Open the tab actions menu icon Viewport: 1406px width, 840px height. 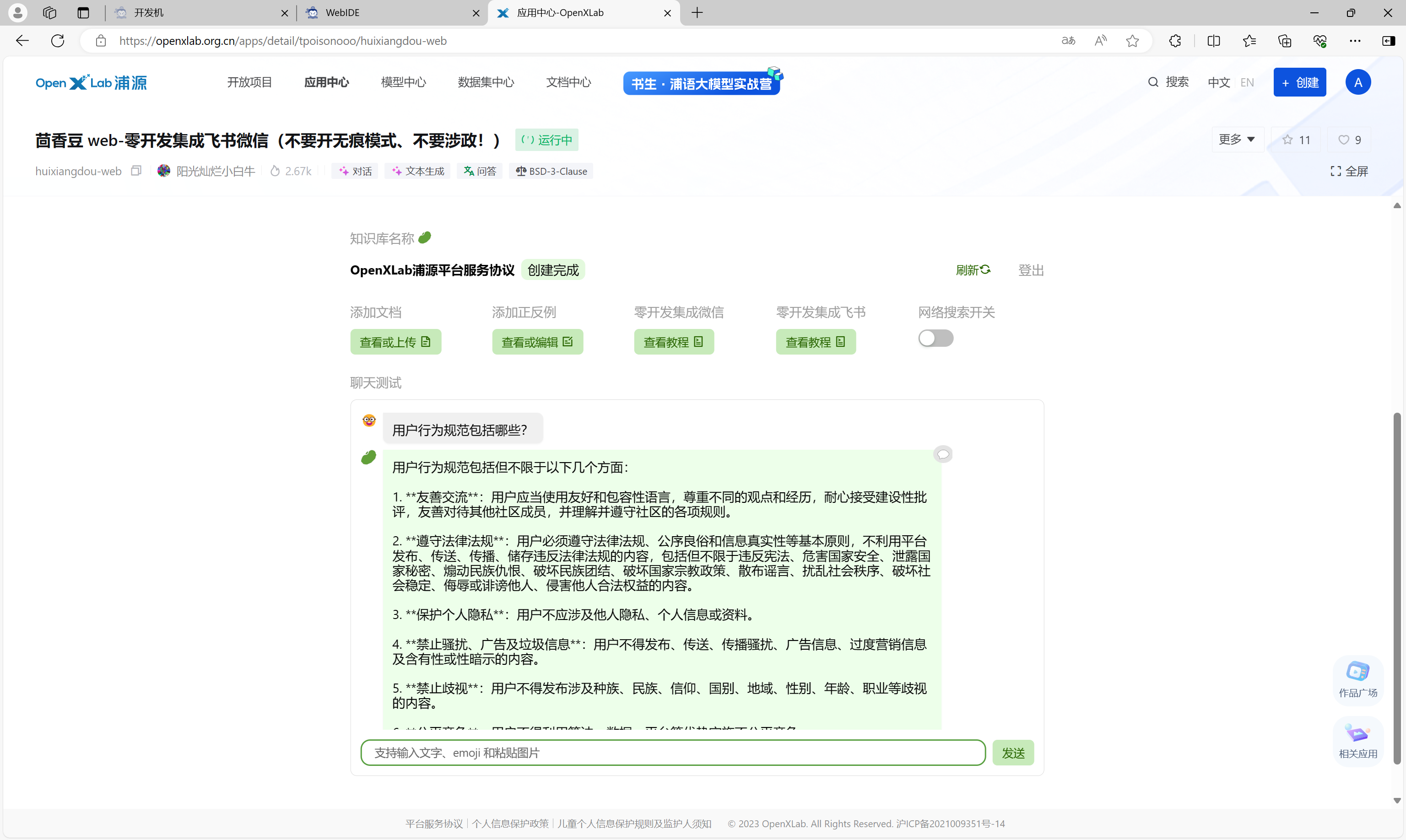click(x=83, y=12)
